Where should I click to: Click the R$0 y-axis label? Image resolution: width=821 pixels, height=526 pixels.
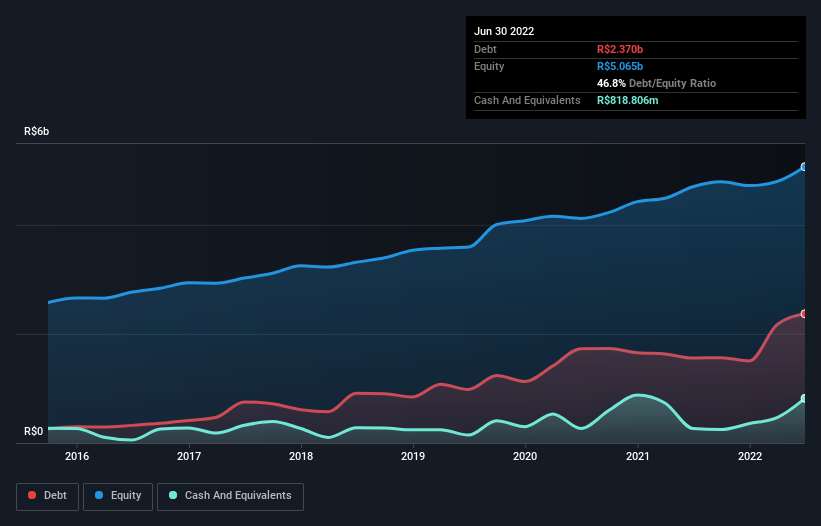tap(34, 431)
